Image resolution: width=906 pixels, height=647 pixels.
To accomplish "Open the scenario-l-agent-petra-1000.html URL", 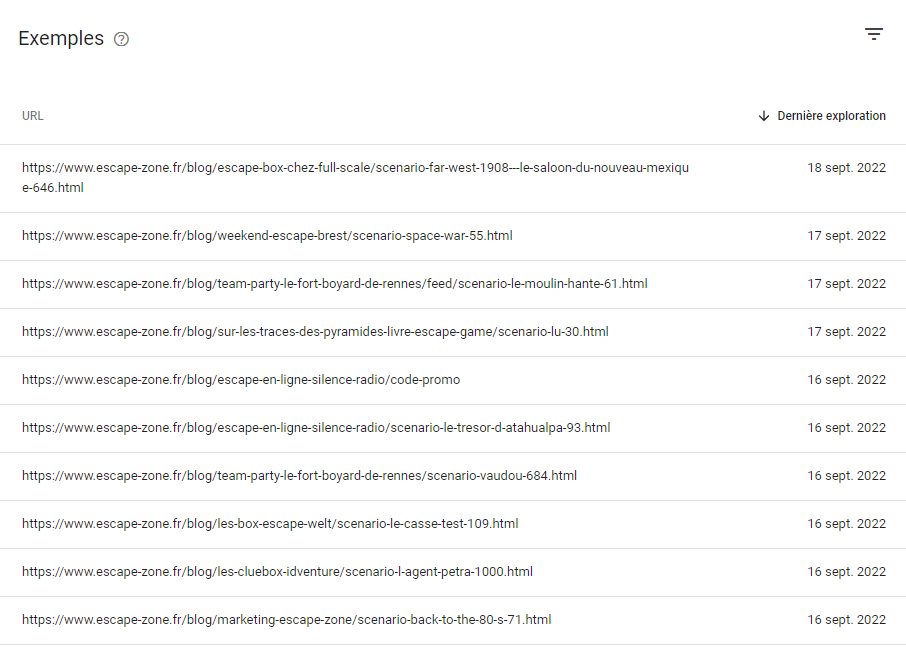I will [x=277, y=571].
